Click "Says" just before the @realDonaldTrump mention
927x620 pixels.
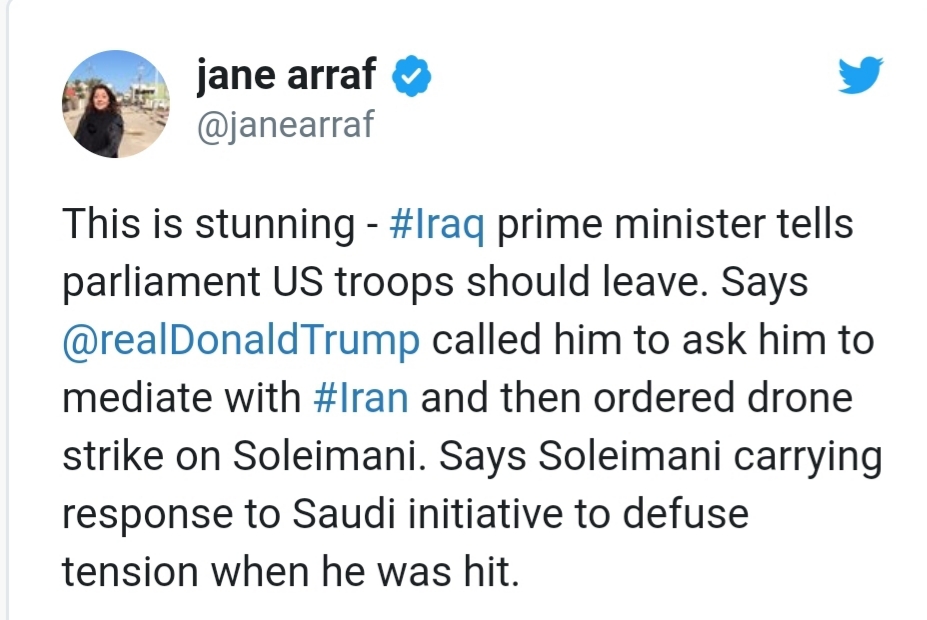[x=764, y=283]
